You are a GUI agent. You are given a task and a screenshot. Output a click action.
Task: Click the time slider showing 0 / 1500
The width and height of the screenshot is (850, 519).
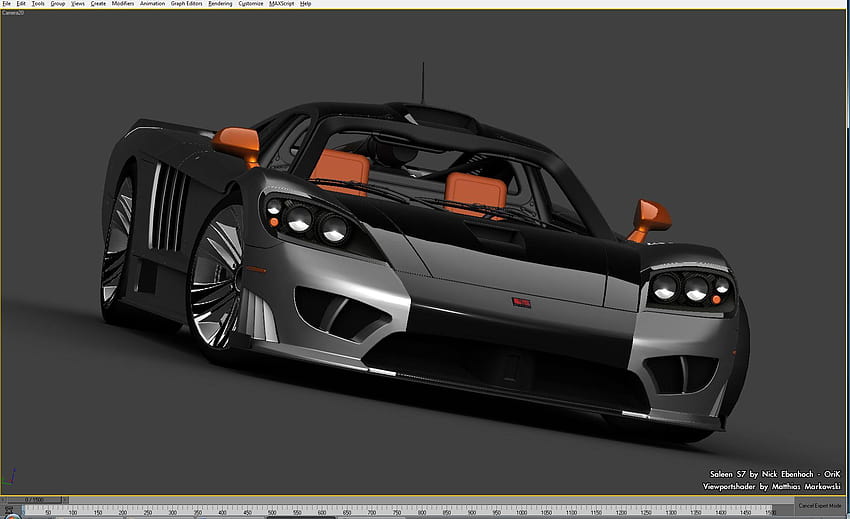(x=35, y=499)
